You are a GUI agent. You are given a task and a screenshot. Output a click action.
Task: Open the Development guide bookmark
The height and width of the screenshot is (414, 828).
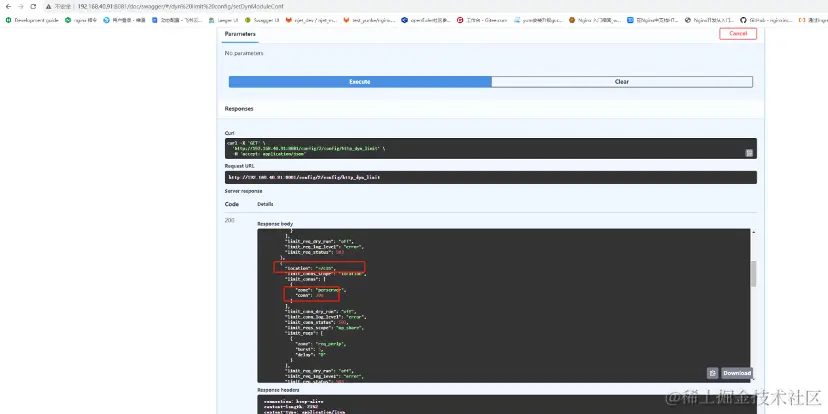pyautogui.click(x=32, y=20)
